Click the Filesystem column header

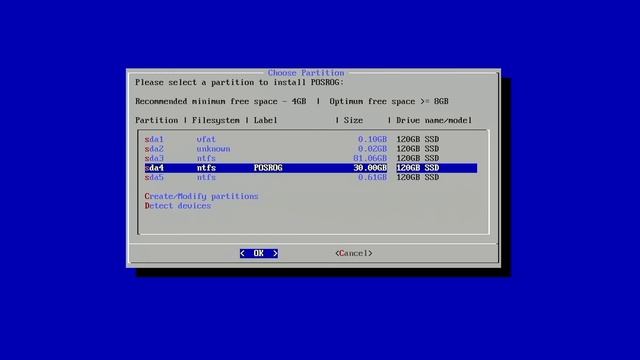point(216,120)
